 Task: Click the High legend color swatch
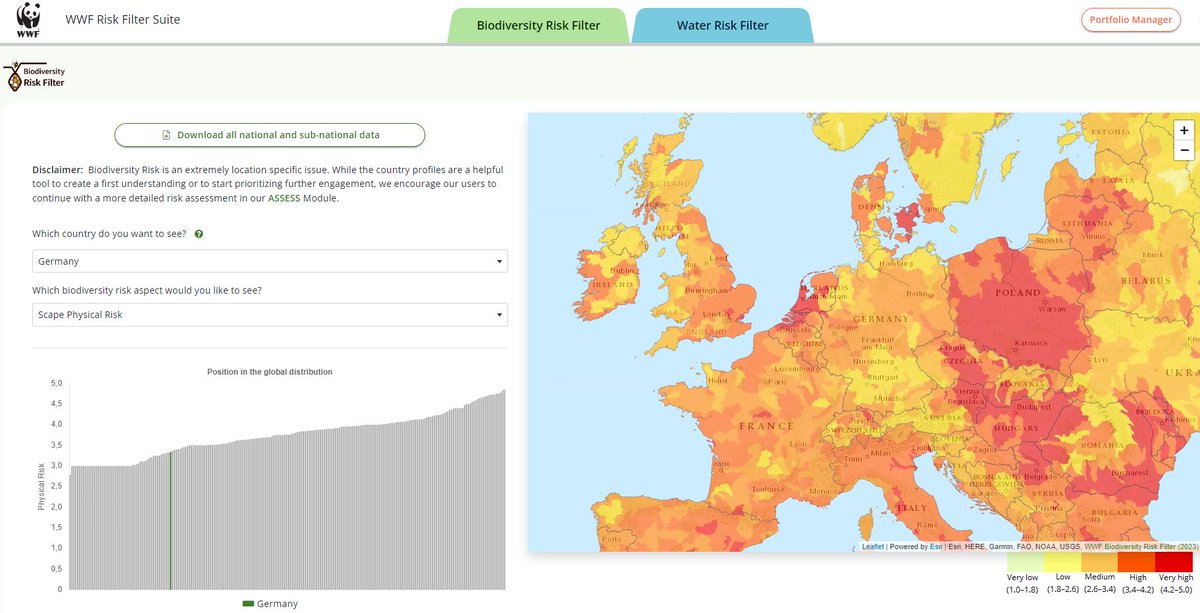[x=1137, y=562]
